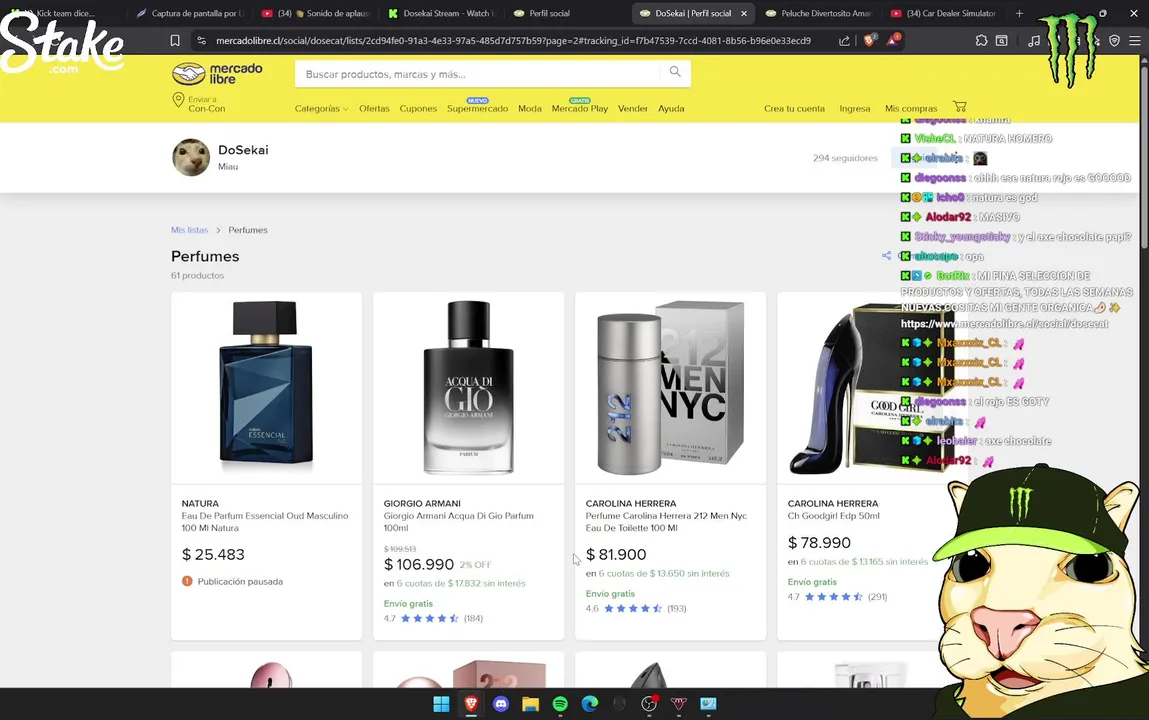Open Microsoft Edge from the taskbar
Viewport: 1149px width, 720px height.
coord(590,704)
